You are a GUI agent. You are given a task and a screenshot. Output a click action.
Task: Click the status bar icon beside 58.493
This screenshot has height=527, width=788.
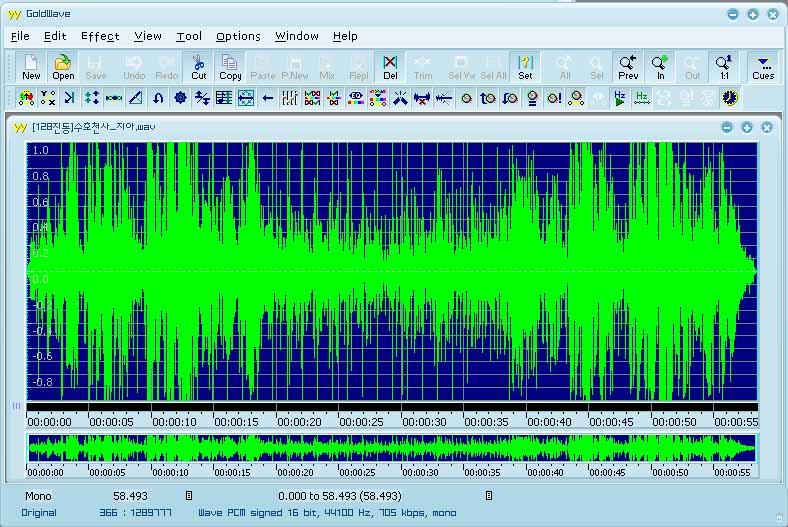[x=189, y=496]
